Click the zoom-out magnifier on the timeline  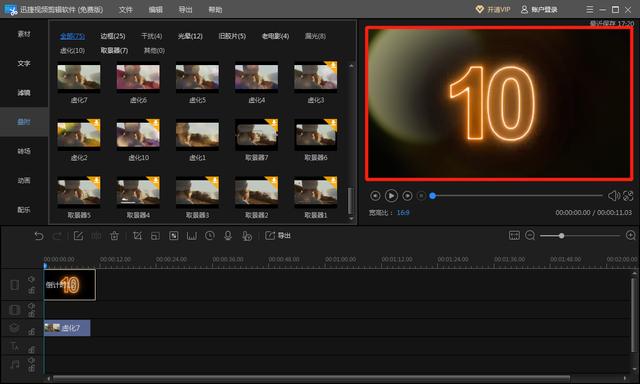tap(530, 235)
